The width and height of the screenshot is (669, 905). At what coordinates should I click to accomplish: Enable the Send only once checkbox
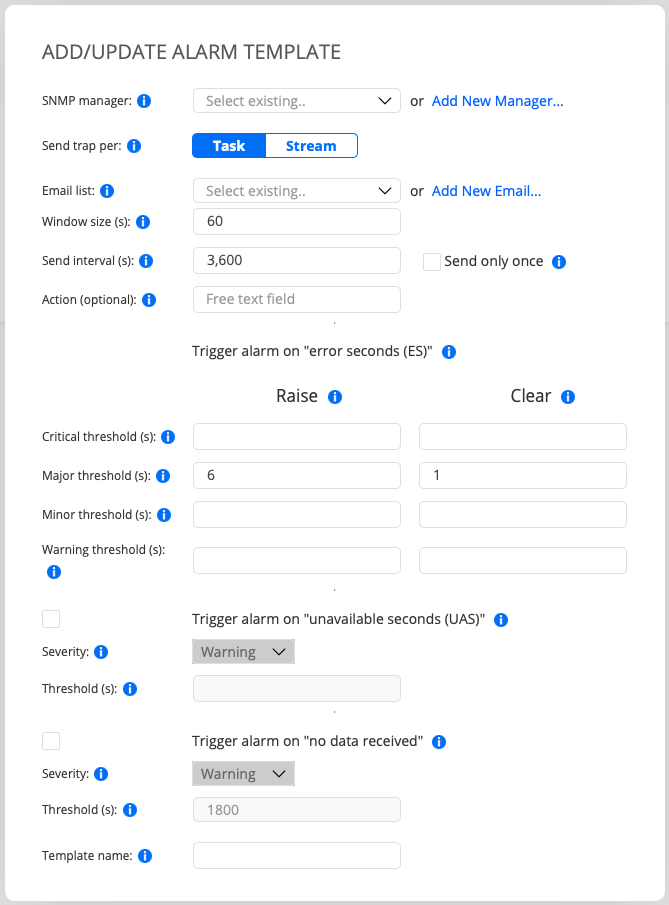[431, 261]
